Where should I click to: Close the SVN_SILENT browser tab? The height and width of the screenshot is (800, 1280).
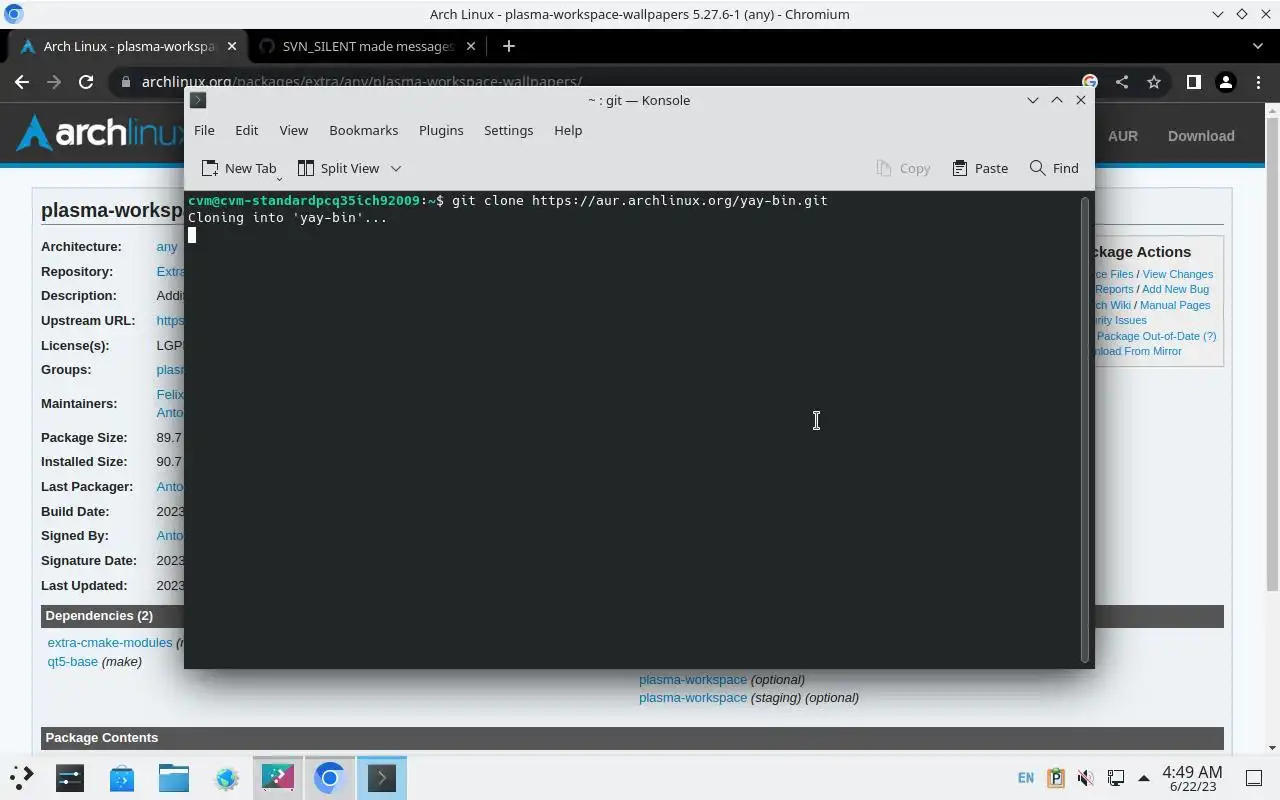(471, 46)
